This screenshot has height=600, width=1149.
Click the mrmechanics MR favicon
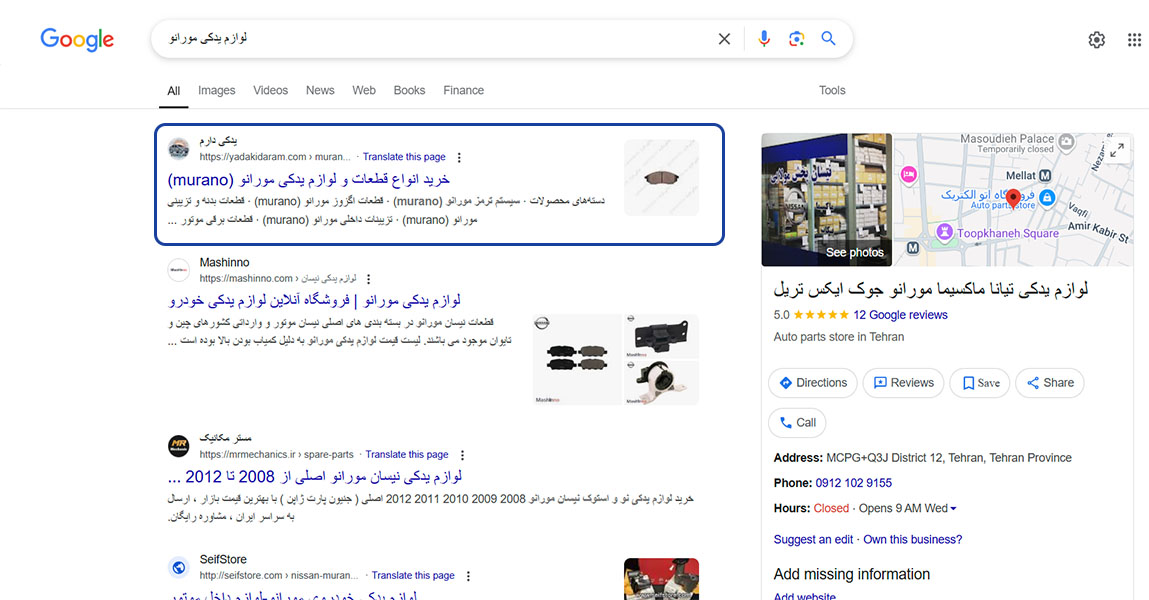click(x=178, y=445)
